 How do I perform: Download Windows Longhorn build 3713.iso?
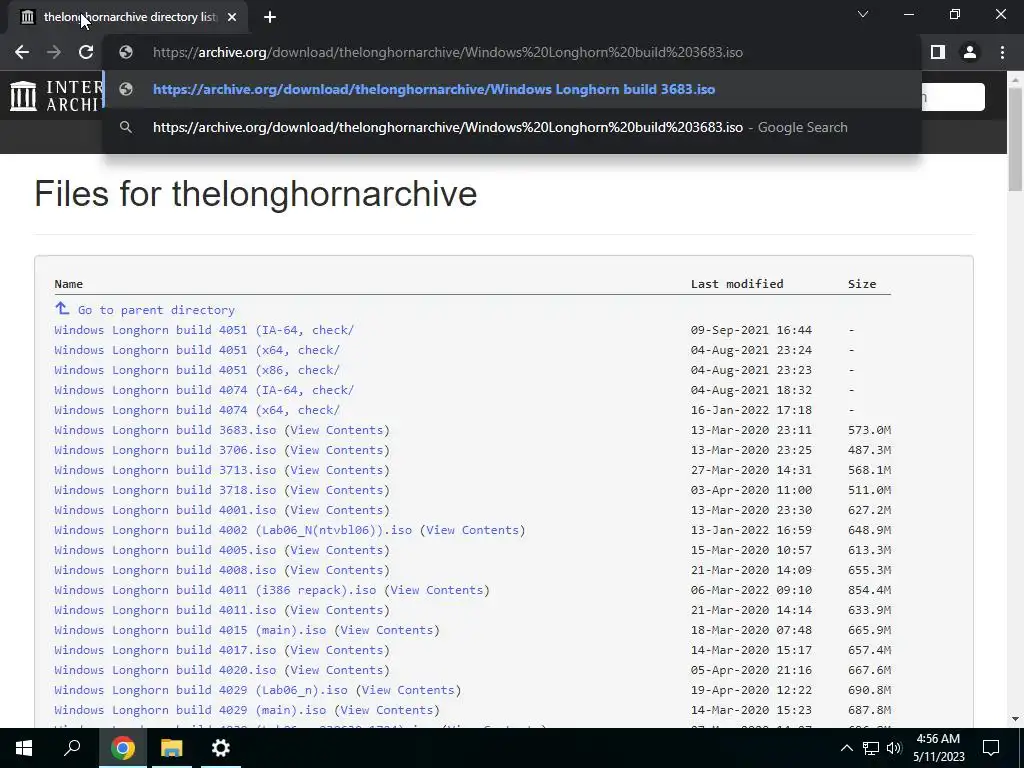coord(165,470)
